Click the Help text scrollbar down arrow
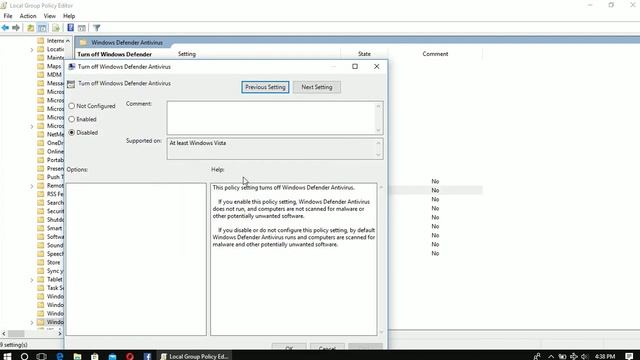 pos(381,332)
